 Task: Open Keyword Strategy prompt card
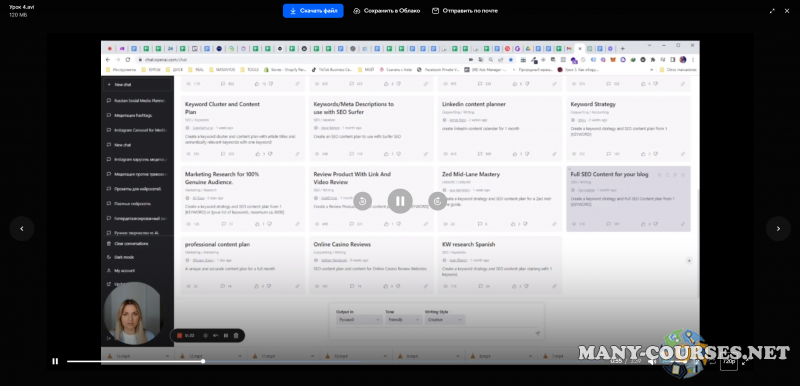pyautogui.click(x=629, y=128)
